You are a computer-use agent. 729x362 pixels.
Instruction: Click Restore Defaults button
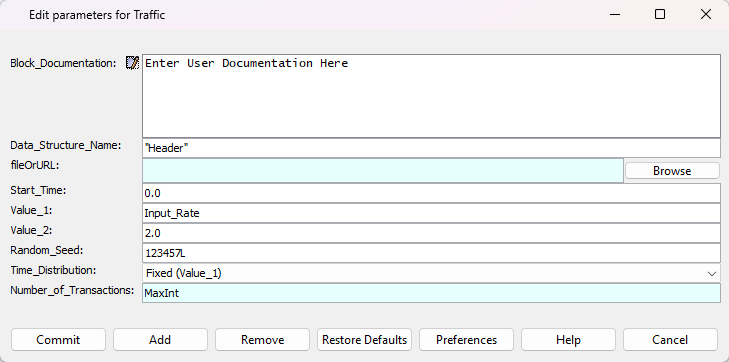pyautogui.click(x=364, y=340)
